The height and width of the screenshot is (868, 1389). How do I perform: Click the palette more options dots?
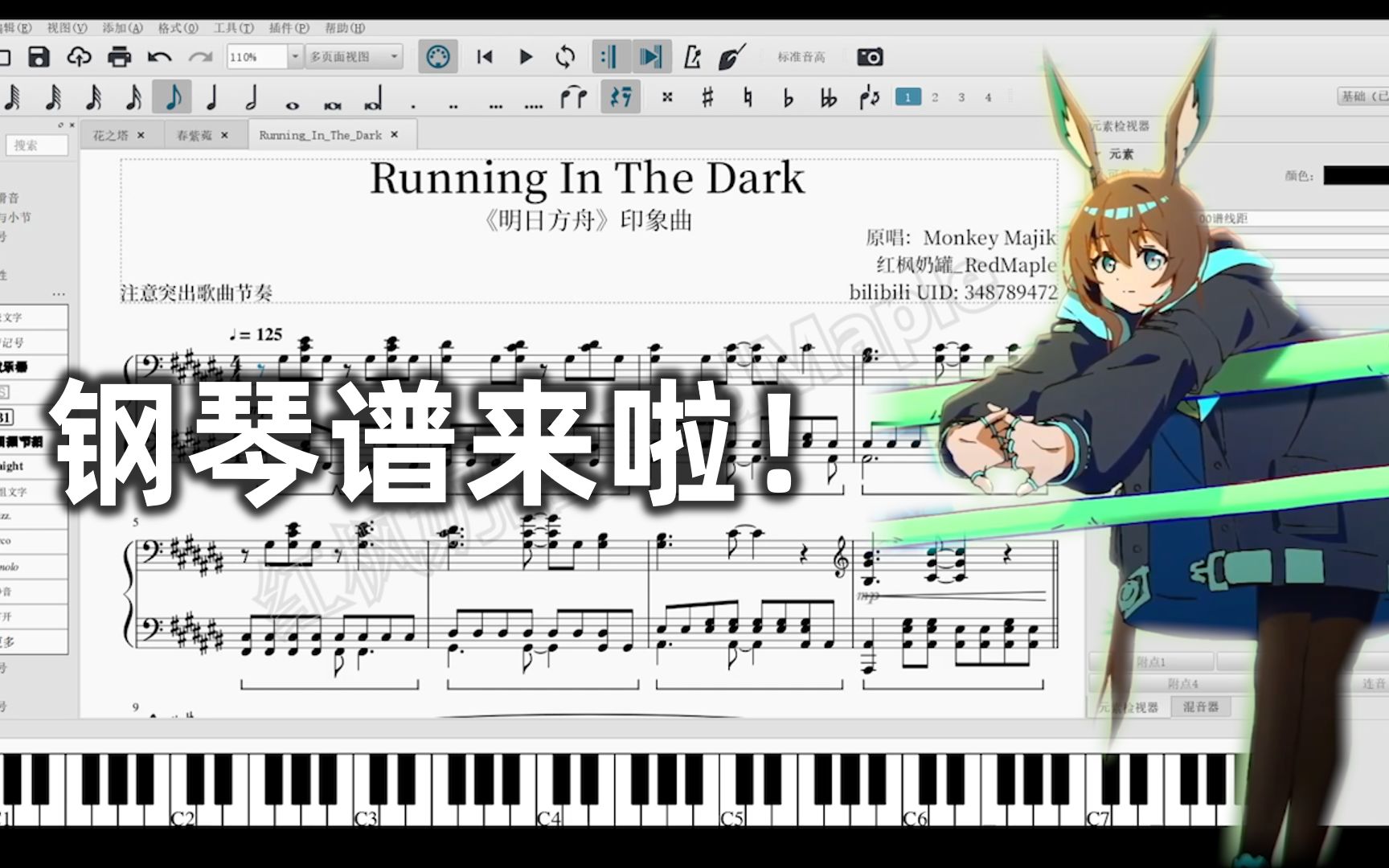click(x=59, y=294)
